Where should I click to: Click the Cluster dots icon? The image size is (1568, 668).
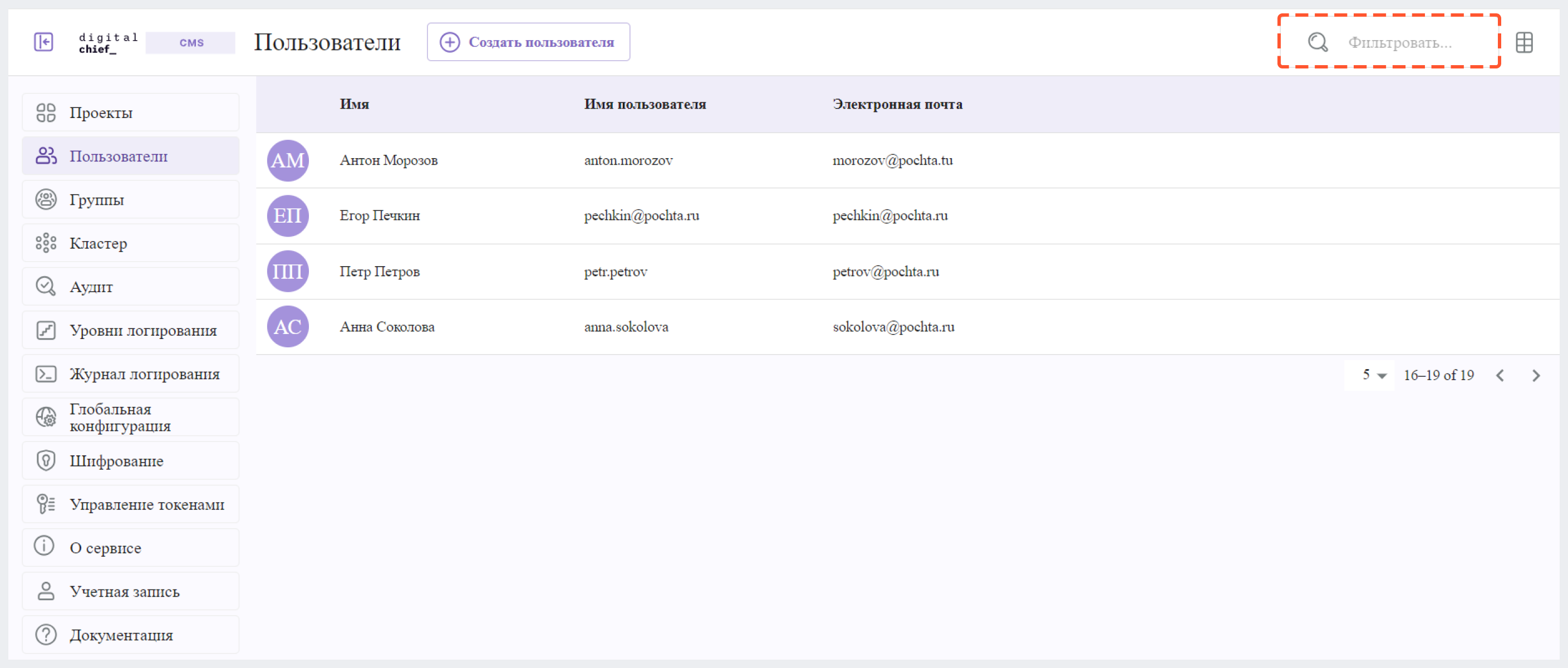[46, 243]
